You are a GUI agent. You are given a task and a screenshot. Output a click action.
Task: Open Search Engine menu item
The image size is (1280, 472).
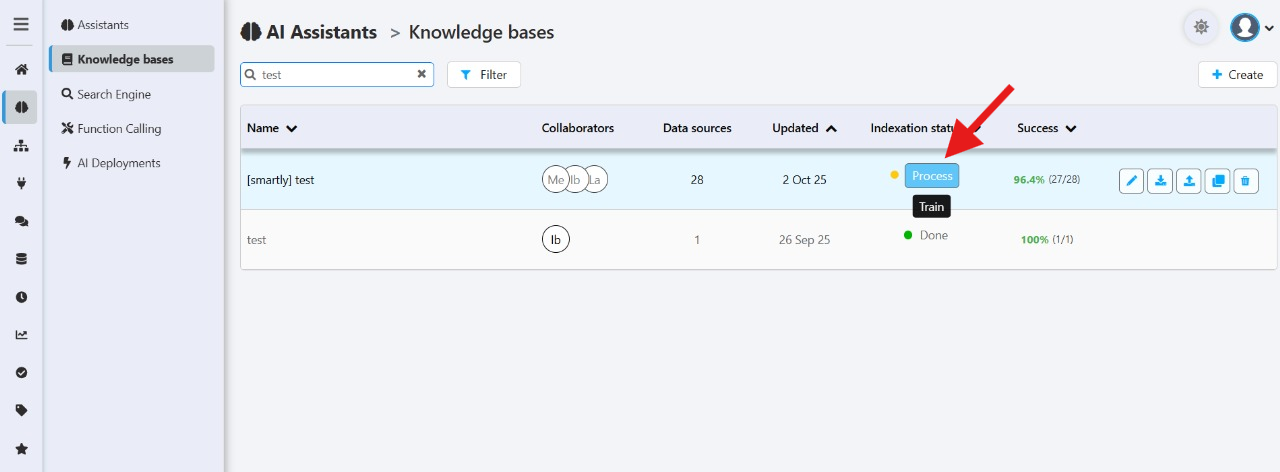point(106,94)
